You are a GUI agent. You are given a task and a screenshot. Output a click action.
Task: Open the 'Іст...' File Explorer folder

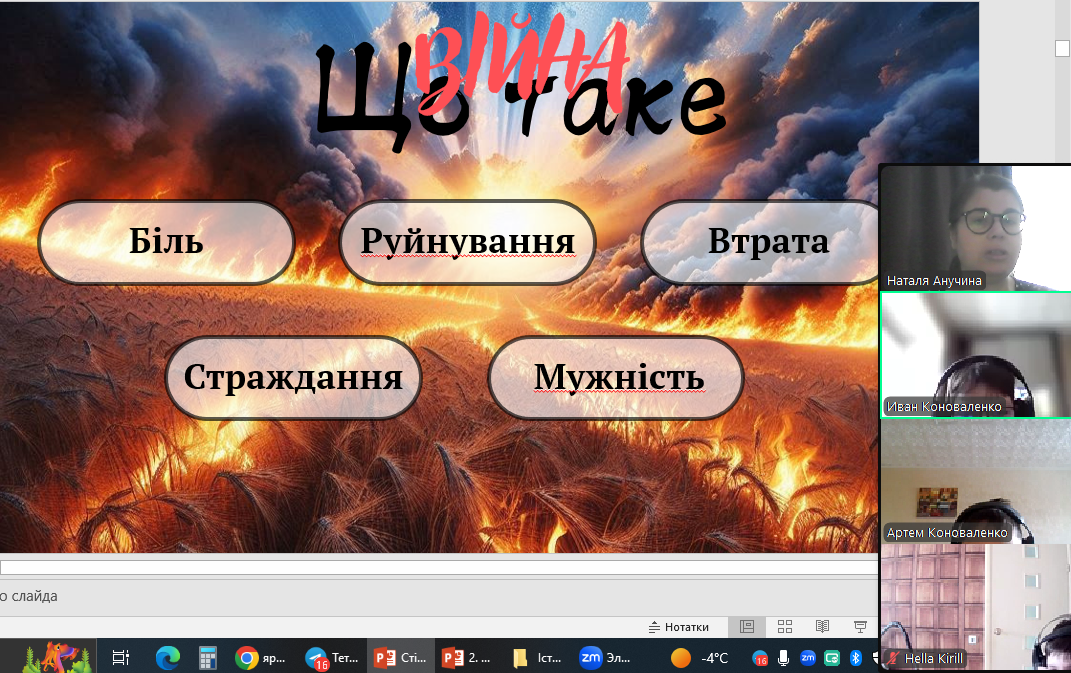(538, 657)
